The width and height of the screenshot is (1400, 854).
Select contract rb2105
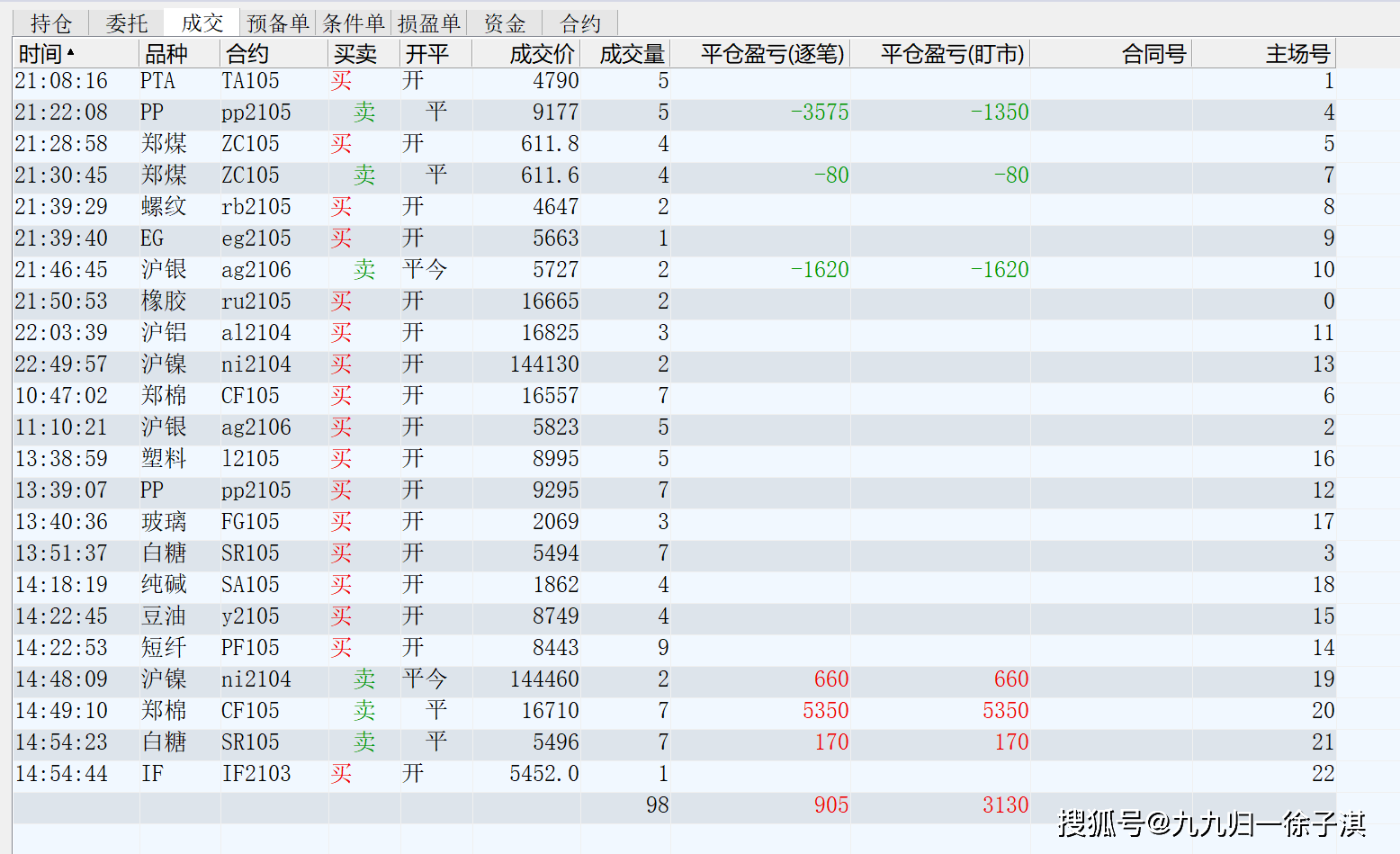[x=256, y=207]
